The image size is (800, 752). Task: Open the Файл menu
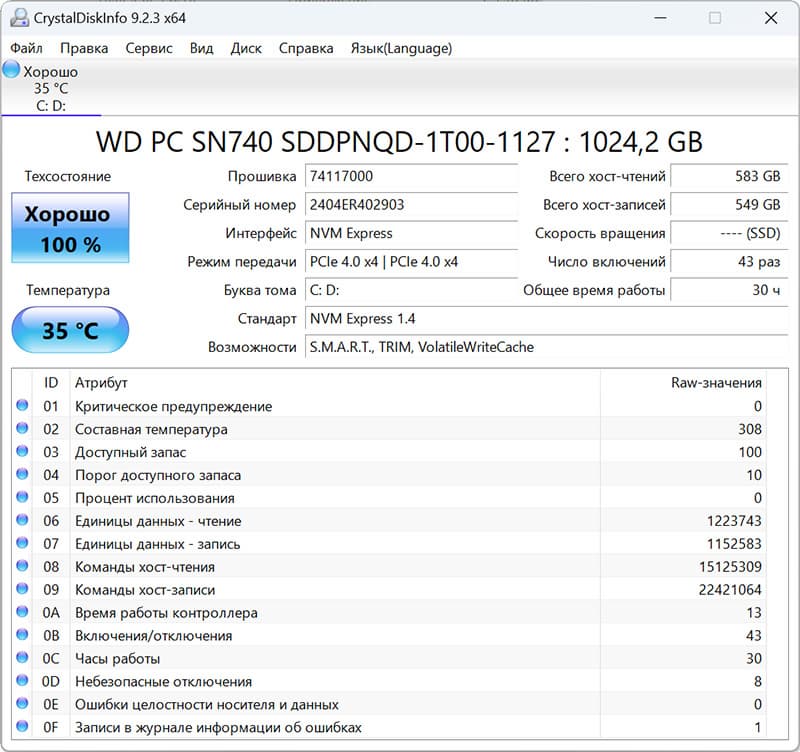pyautogui.click(x=27, y=48)
